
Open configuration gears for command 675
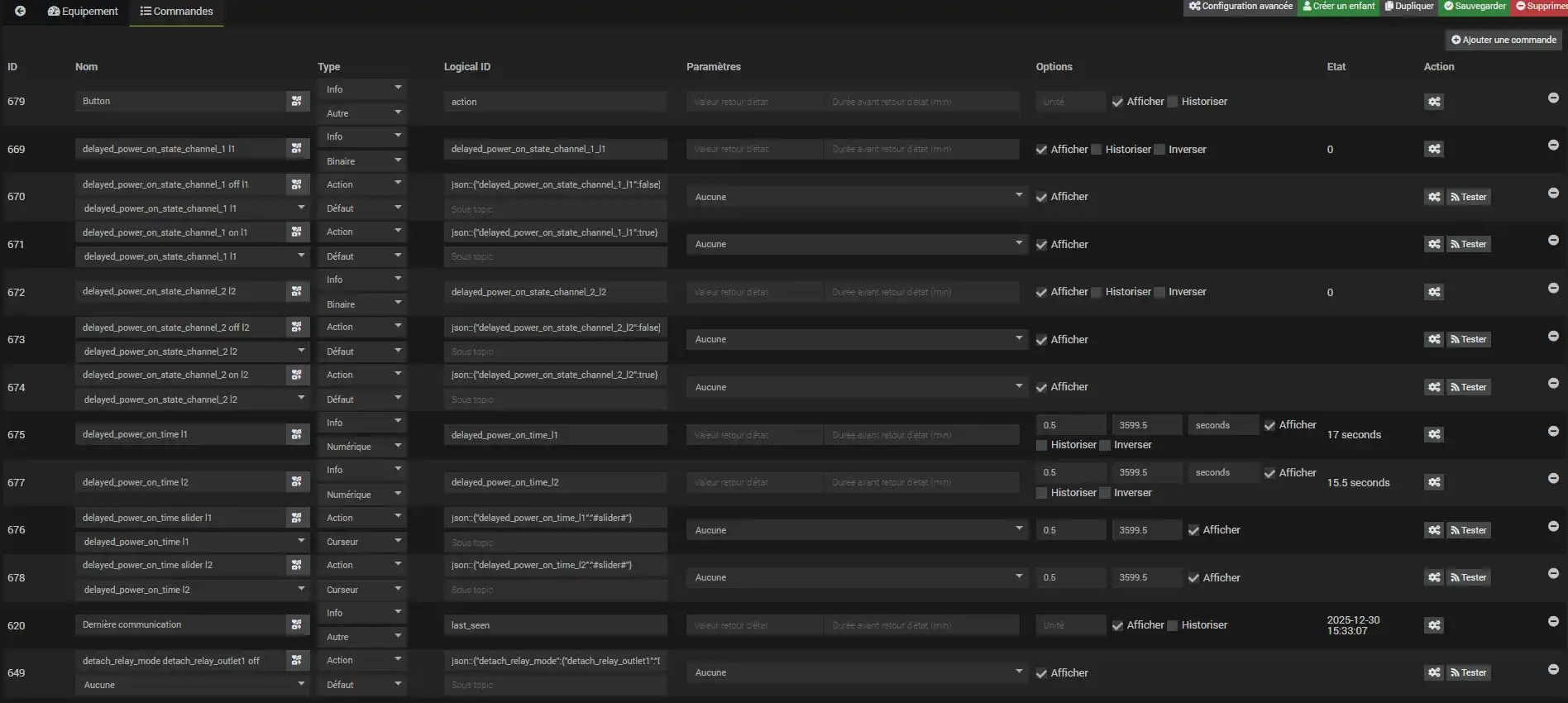(x=1434, y=434)
